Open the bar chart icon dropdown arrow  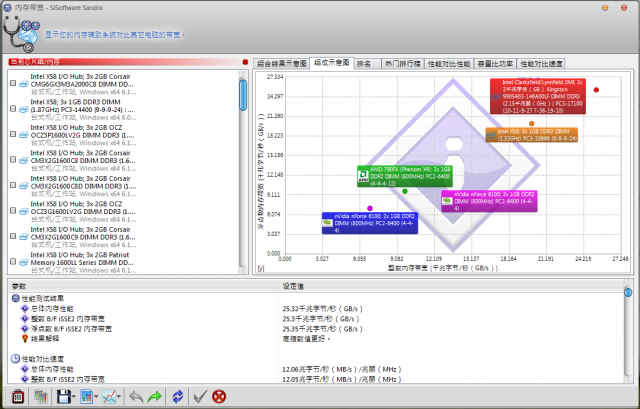[x=96, y=396]
